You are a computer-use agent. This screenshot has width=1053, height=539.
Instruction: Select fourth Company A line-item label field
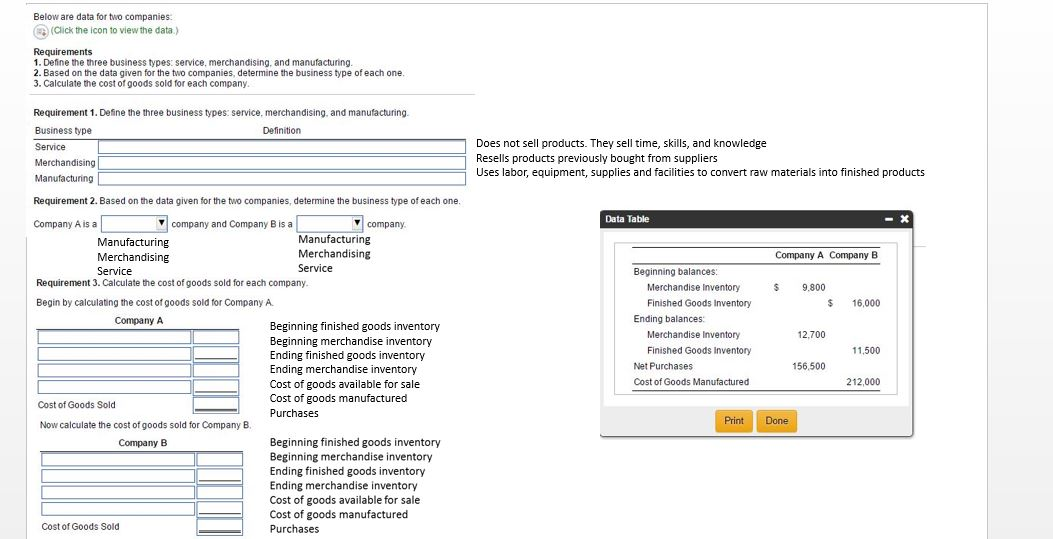click(x=114, y=387)
